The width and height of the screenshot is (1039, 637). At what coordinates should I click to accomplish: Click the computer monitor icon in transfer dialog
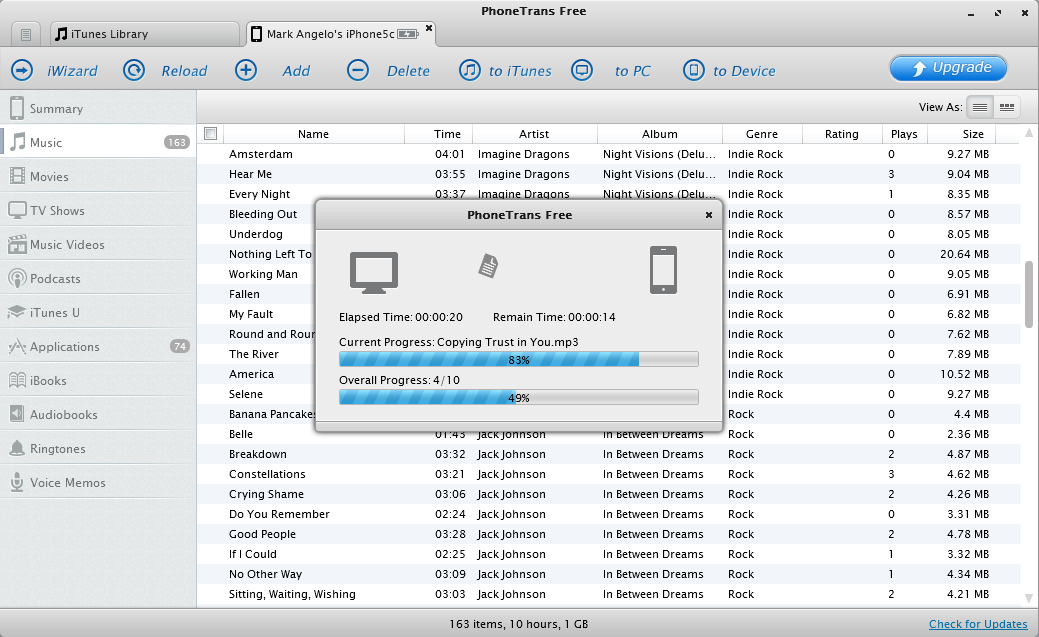pyautogui.click(x=374, y=272)
